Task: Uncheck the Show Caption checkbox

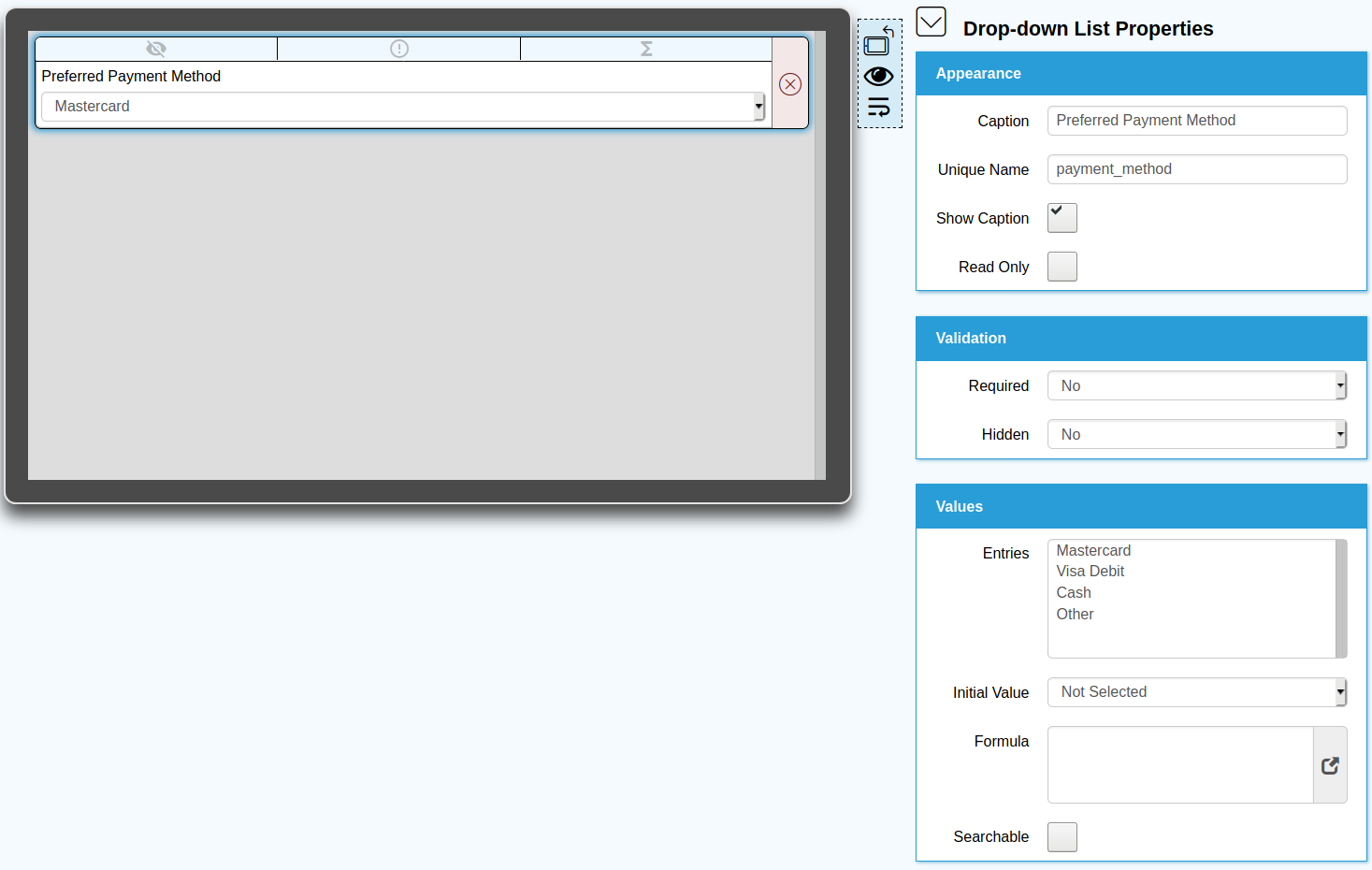Action: click(1061, 218)
